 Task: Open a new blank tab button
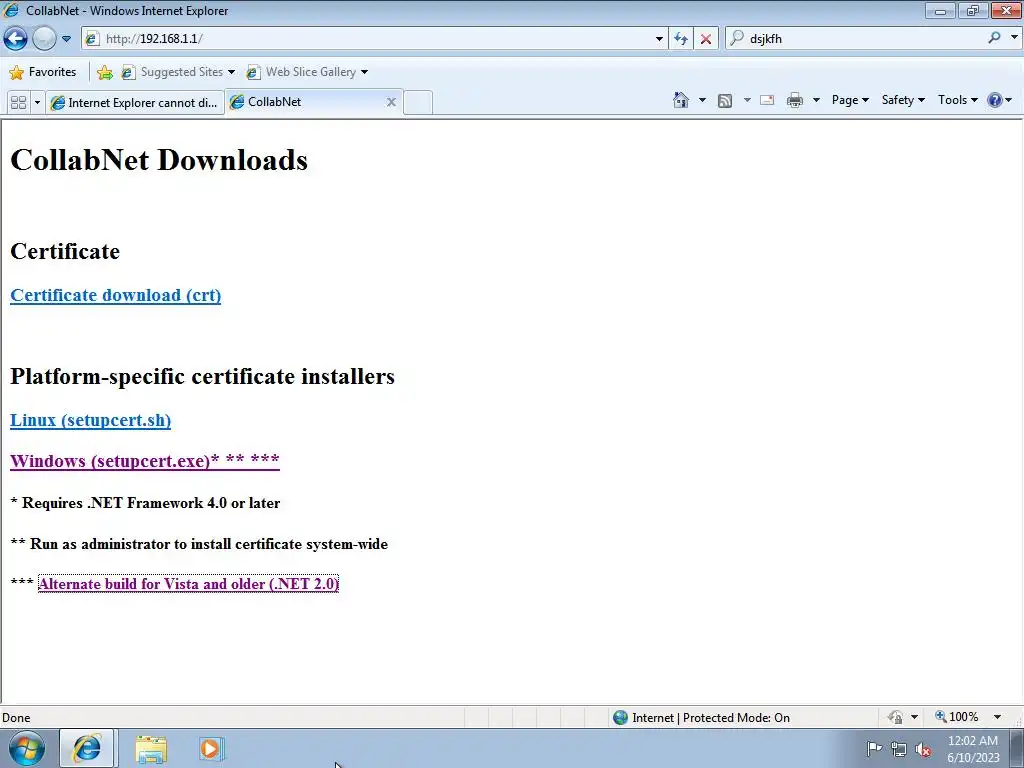click(418, 103)
